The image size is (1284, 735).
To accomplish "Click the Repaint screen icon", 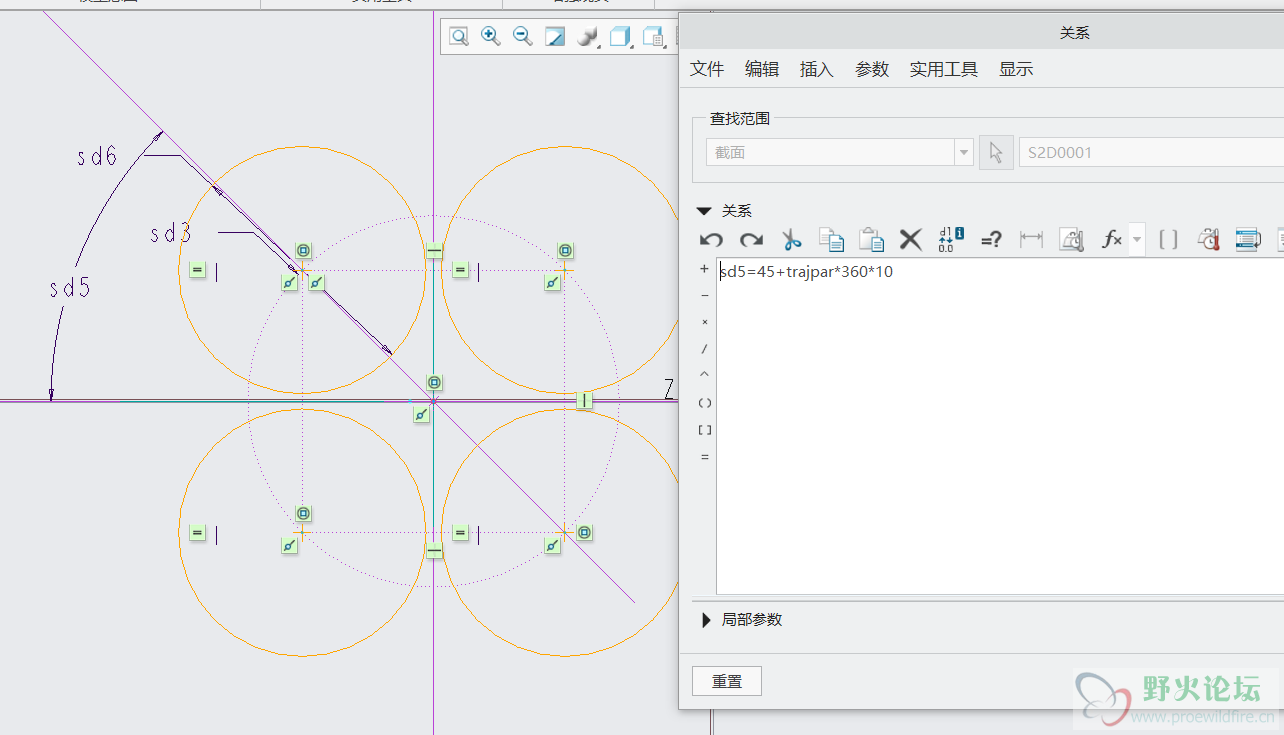I will (x=555, y=37).
